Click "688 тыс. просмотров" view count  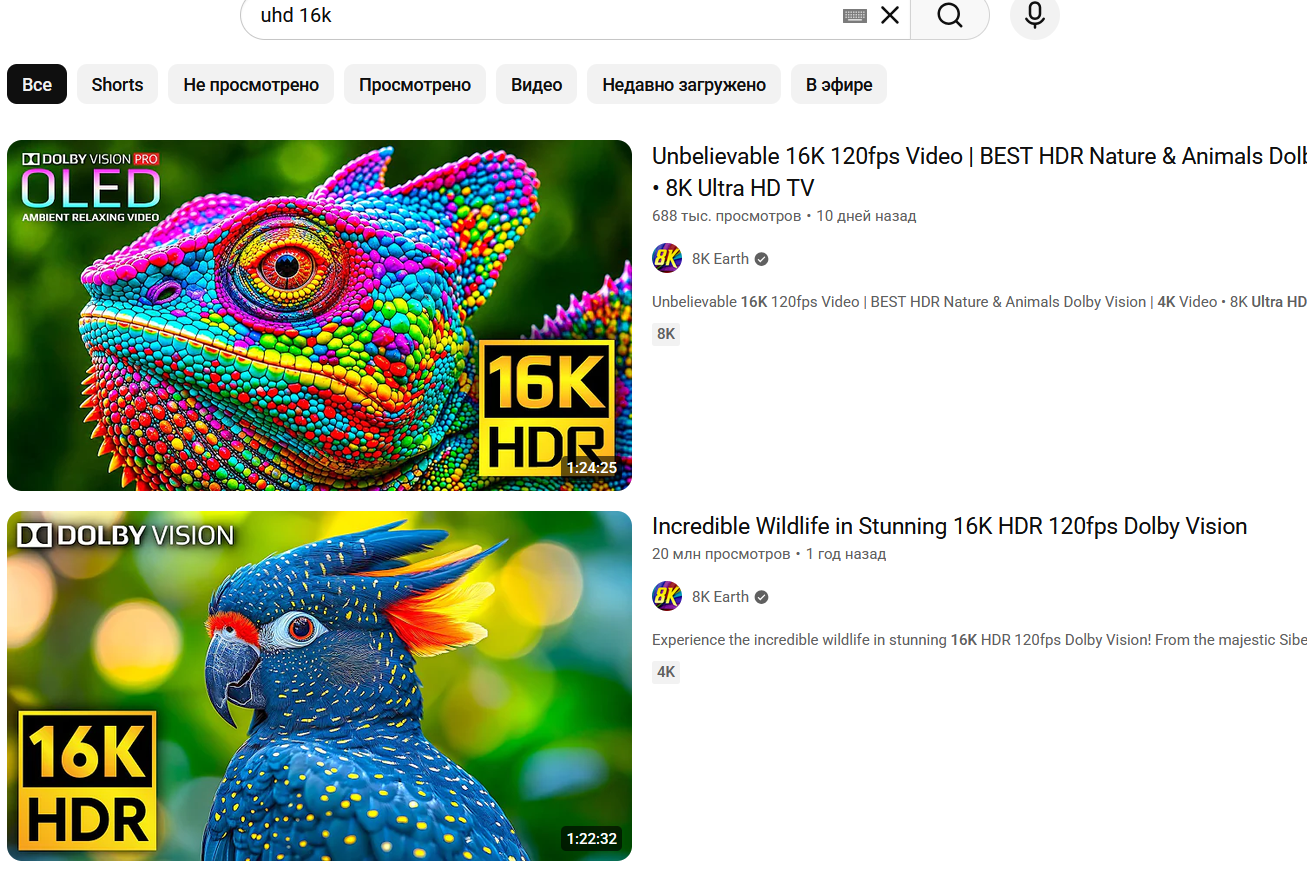[x=727, y=216]
